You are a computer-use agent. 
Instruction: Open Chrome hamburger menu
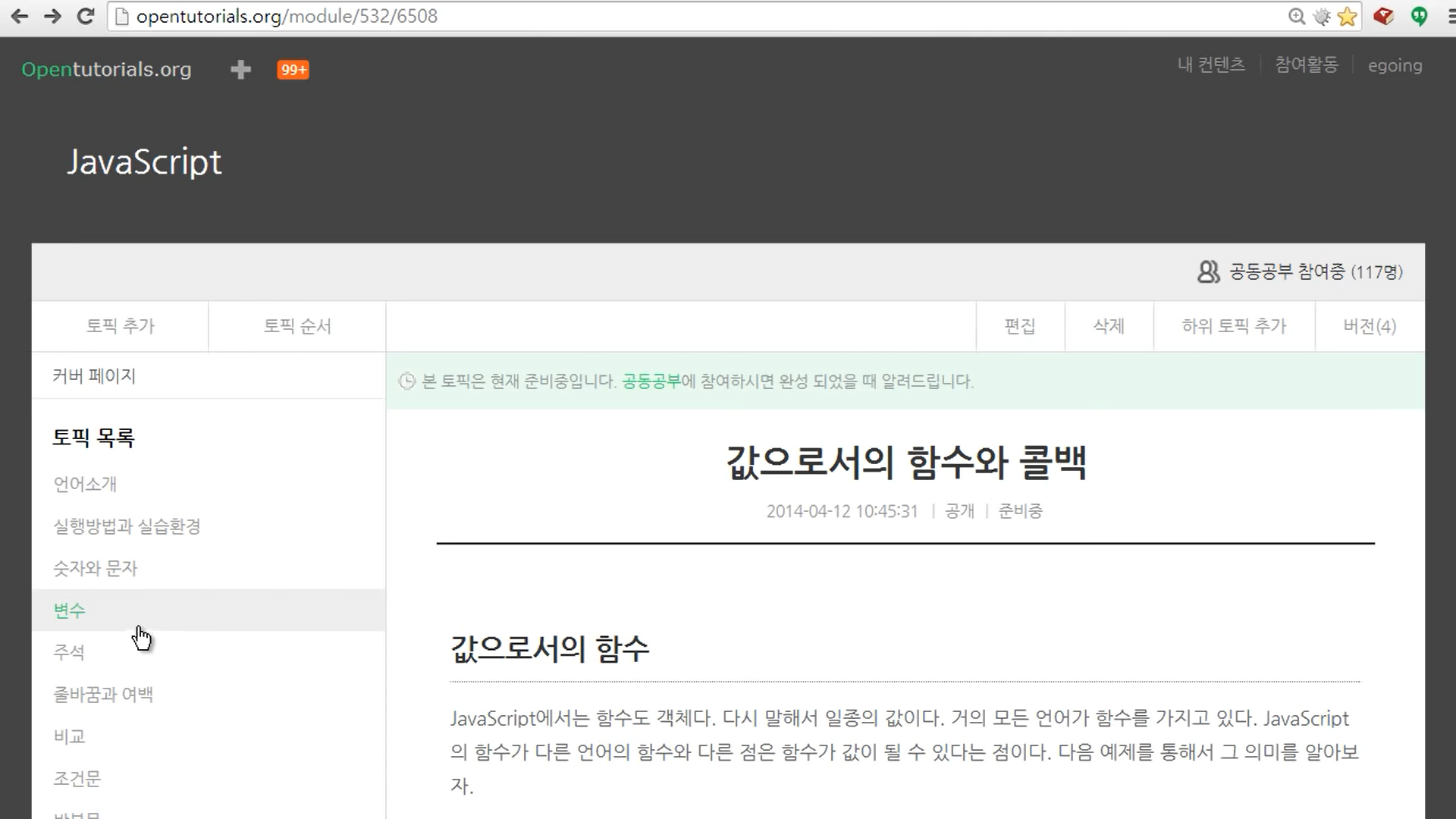point(1450,16)
